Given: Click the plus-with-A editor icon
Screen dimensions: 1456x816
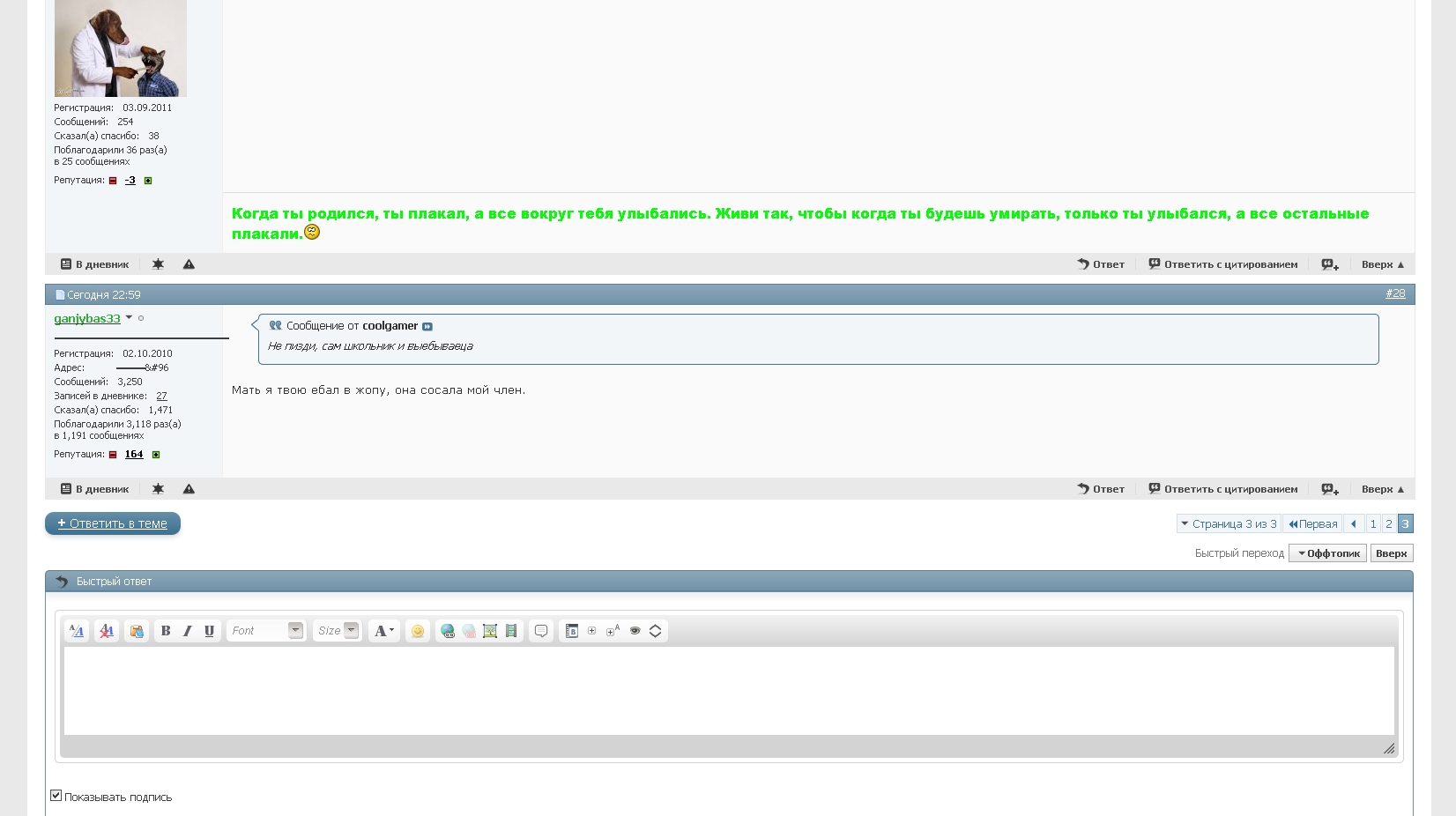Looking at the screenshot, I should tap(613, 631).
